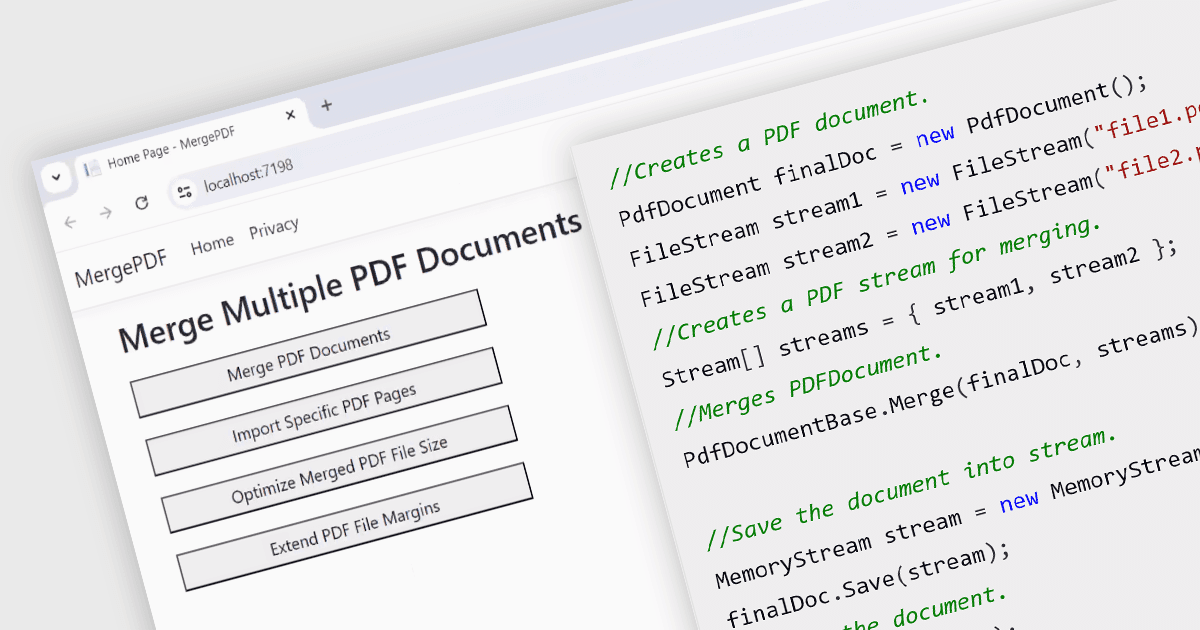Close the Home Page - MergePDF tab
The width and height of the screenshot is (1200, 630).
click(x=290, y=115)
